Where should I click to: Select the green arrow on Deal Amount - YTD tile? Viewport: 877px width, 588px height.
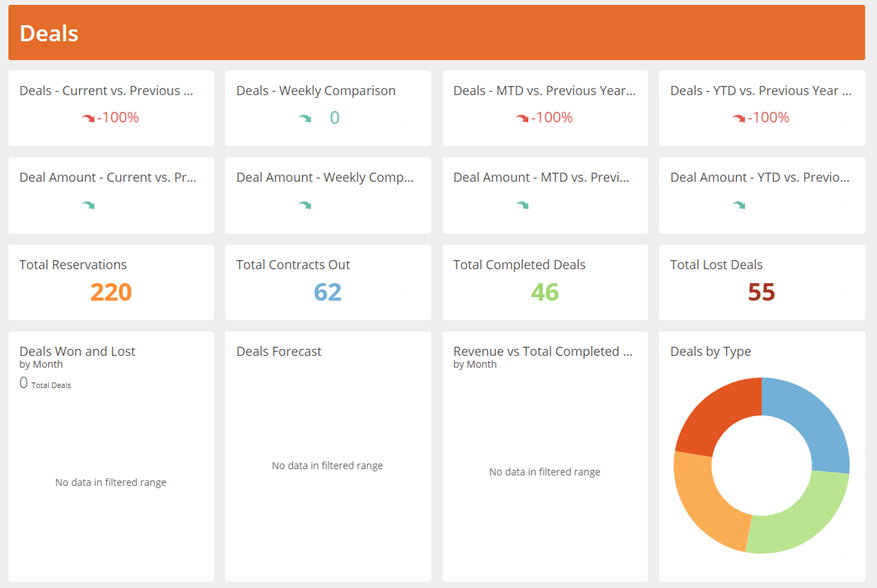click(738, 203)
